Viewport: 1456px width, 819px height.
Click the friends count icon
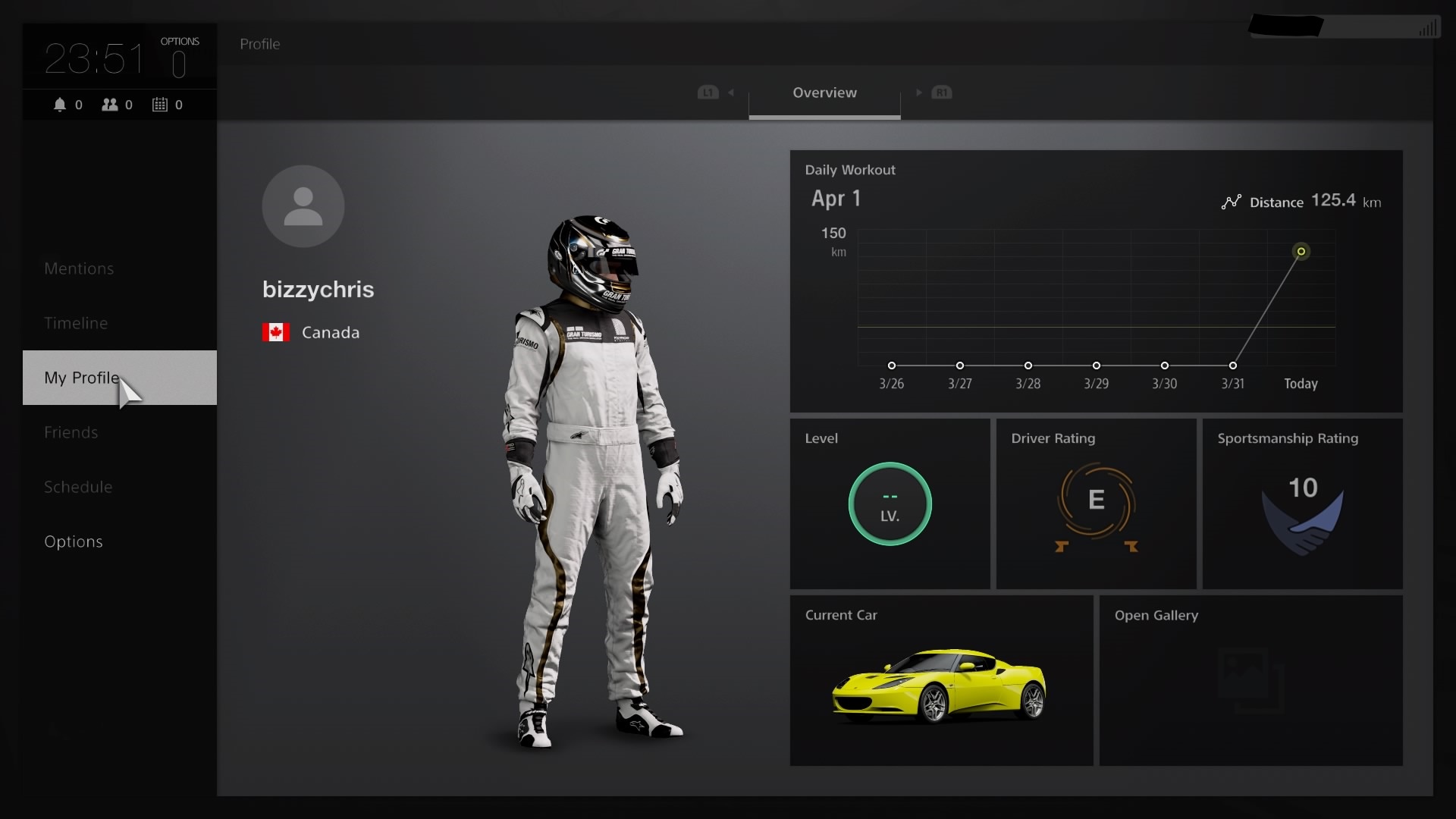(110, 105)
